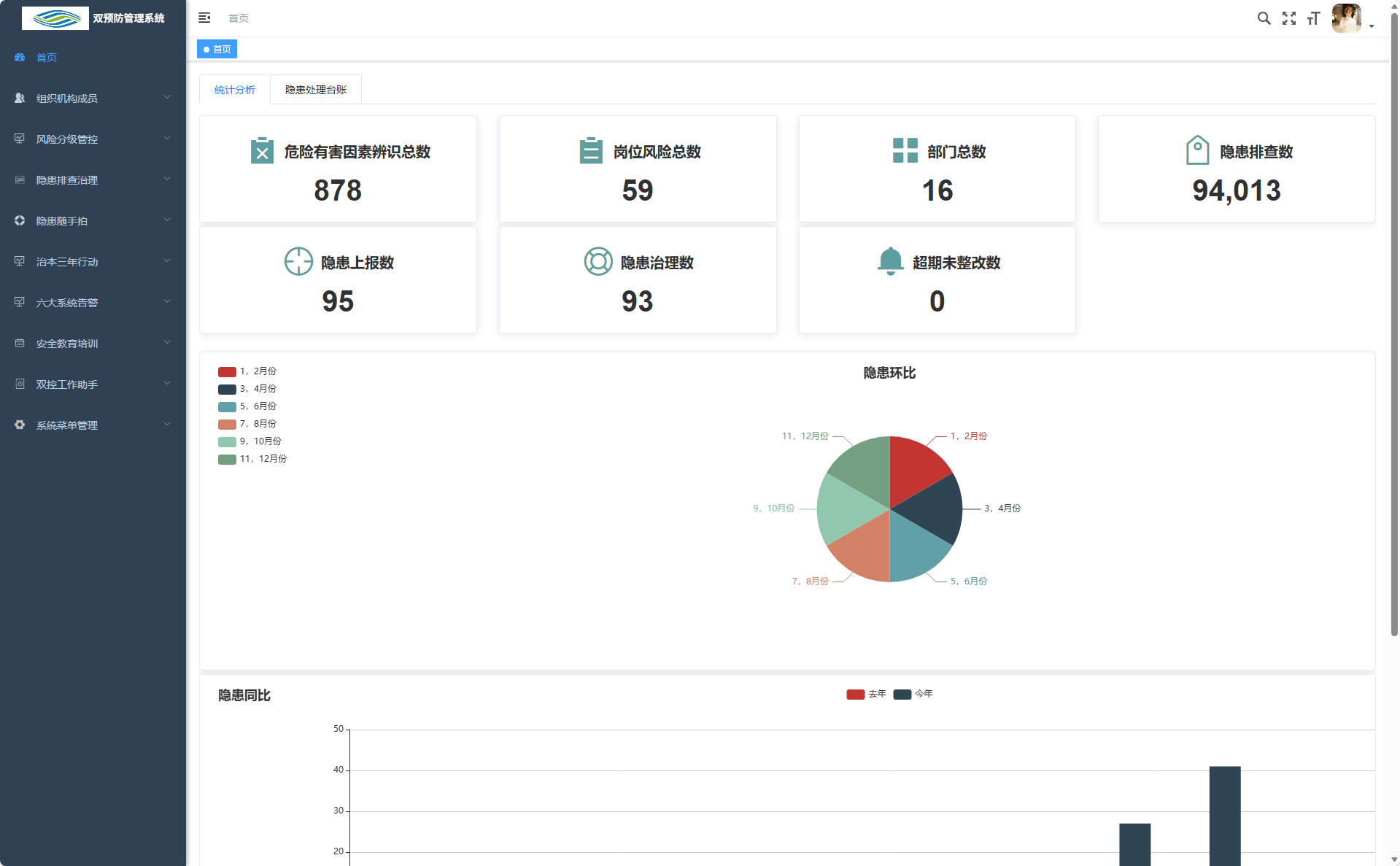Image resolution: width=1400 pixels, height=866 pixels.
Task: Open the font size adjustment icon
Action: click(1313, 18)
